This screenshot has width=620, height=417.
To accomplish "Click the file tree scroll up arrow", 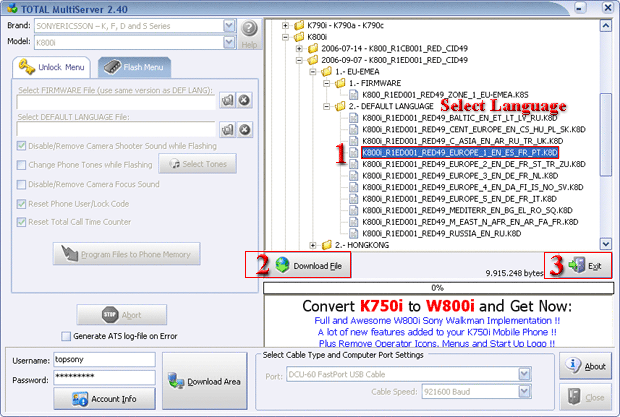I will 605,26.
